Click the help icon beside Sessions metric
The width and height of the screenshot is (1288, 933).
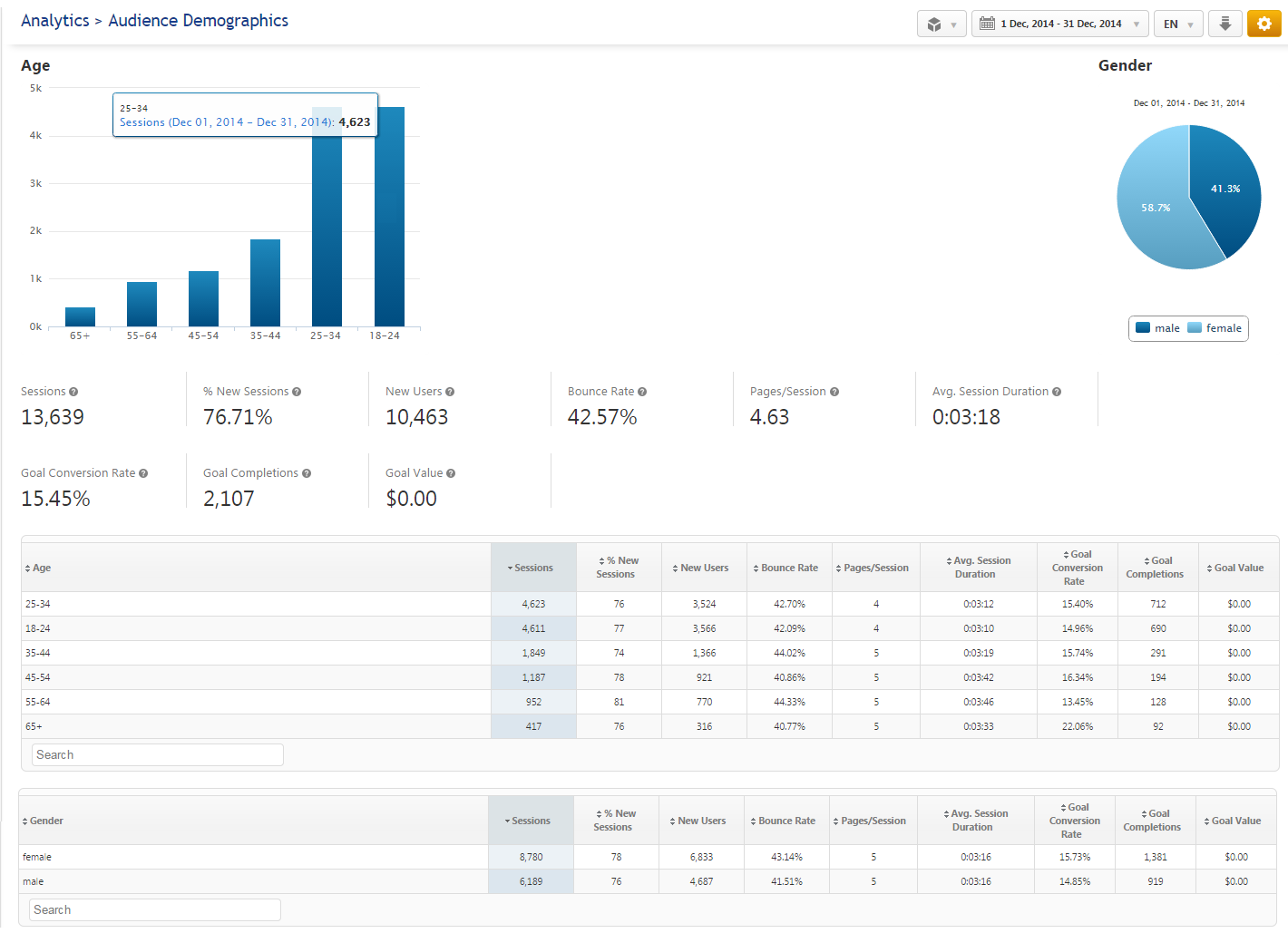click(73, 392)
